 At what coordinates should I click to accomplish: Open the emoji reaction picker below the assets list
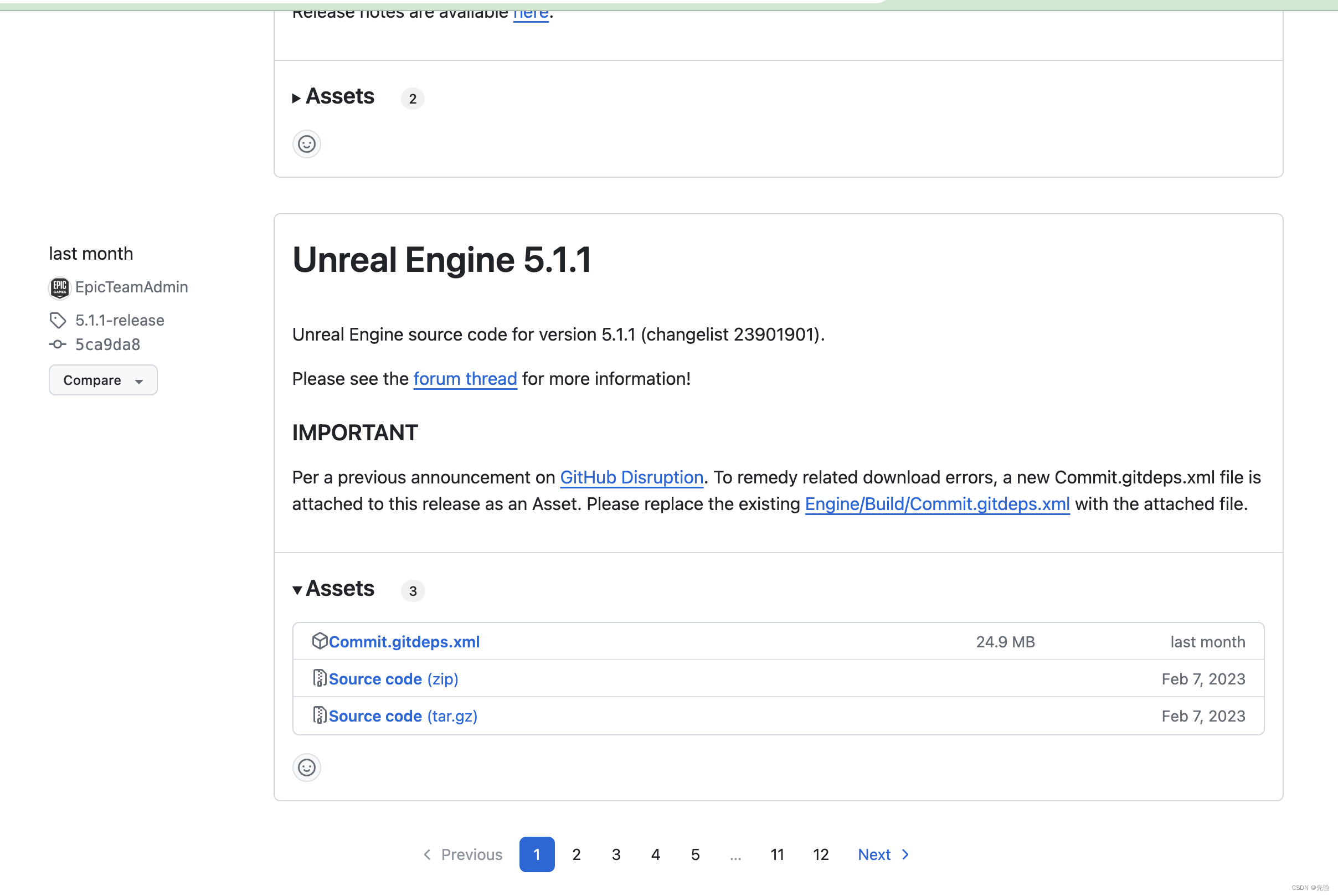[306, 768]
